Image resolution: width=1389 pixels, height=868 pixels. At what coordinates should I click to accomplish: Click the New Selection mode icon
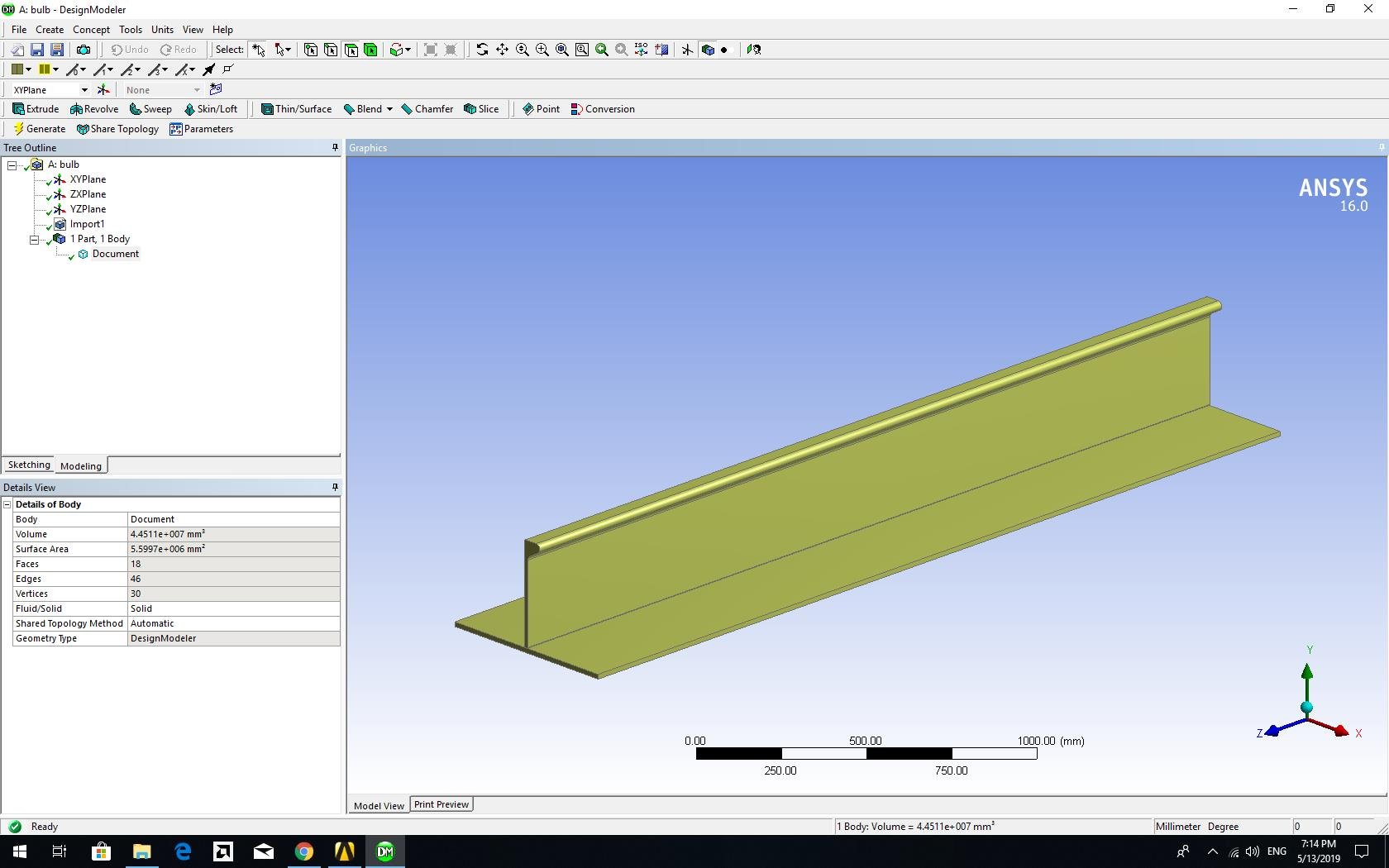pos(259,50)
